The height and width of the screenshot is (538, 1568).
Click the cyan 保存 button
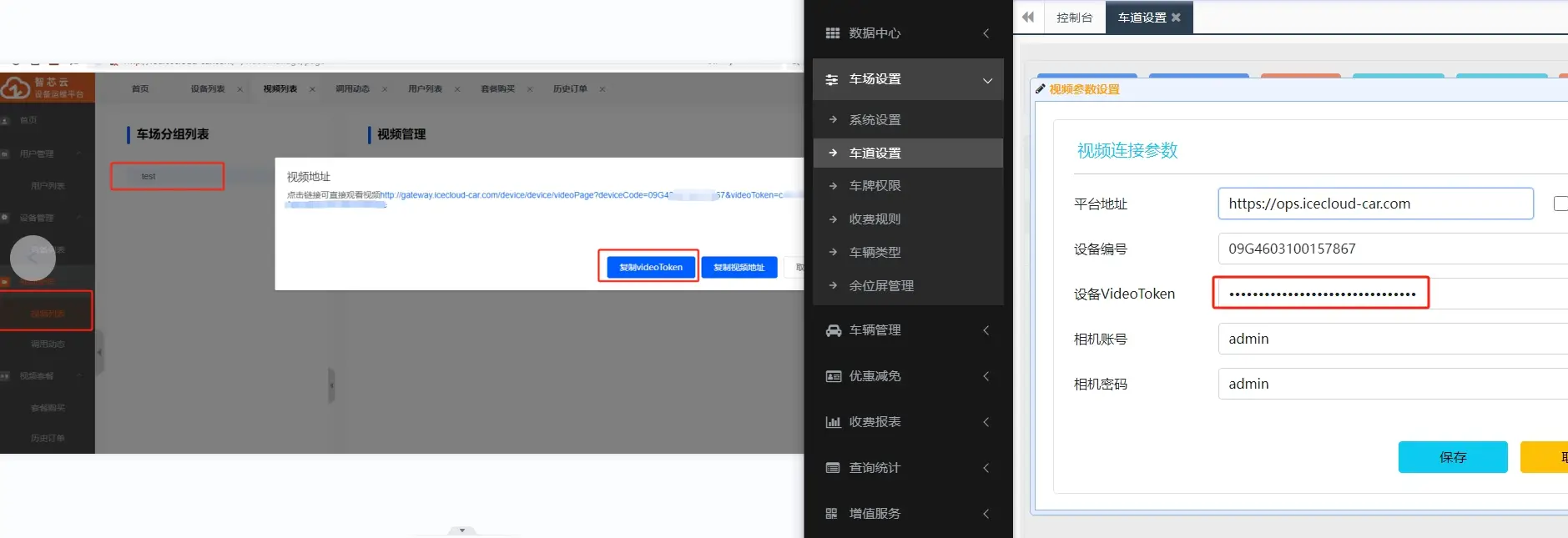point(1453,457)
